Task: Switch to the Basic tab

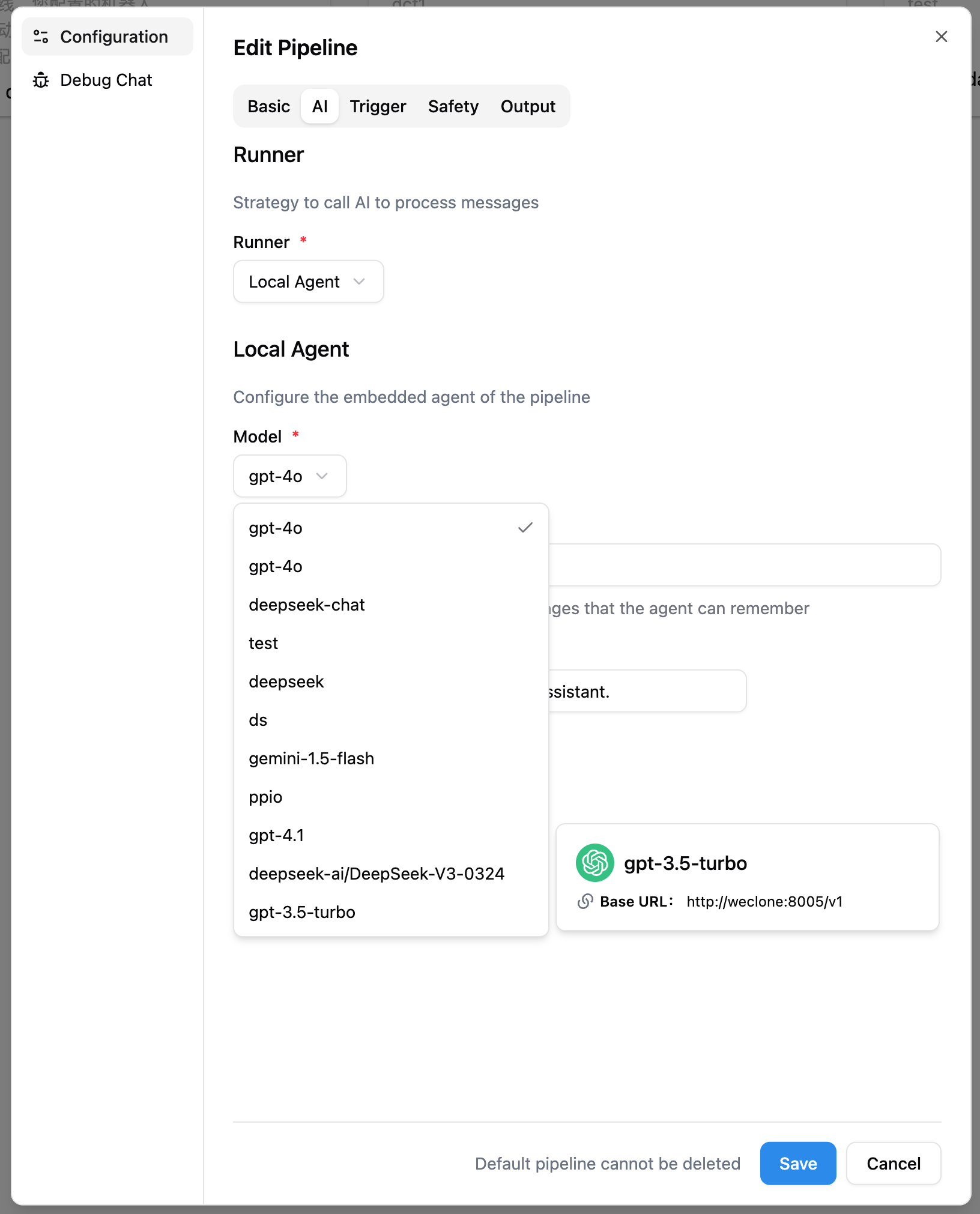Action: (x=268, y=106)
